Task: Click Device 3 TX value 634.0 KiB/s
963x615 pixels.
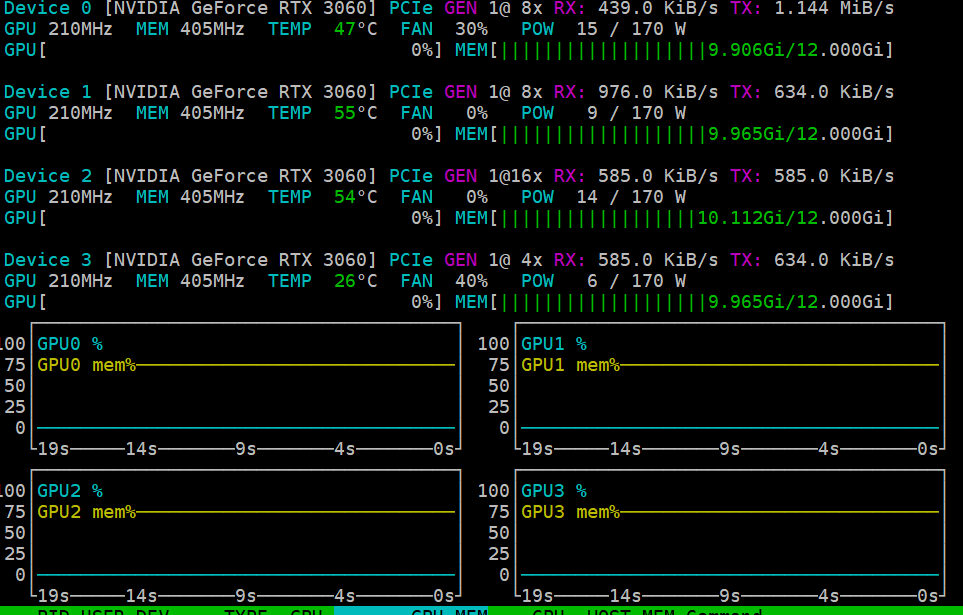Action: point(833,260)
